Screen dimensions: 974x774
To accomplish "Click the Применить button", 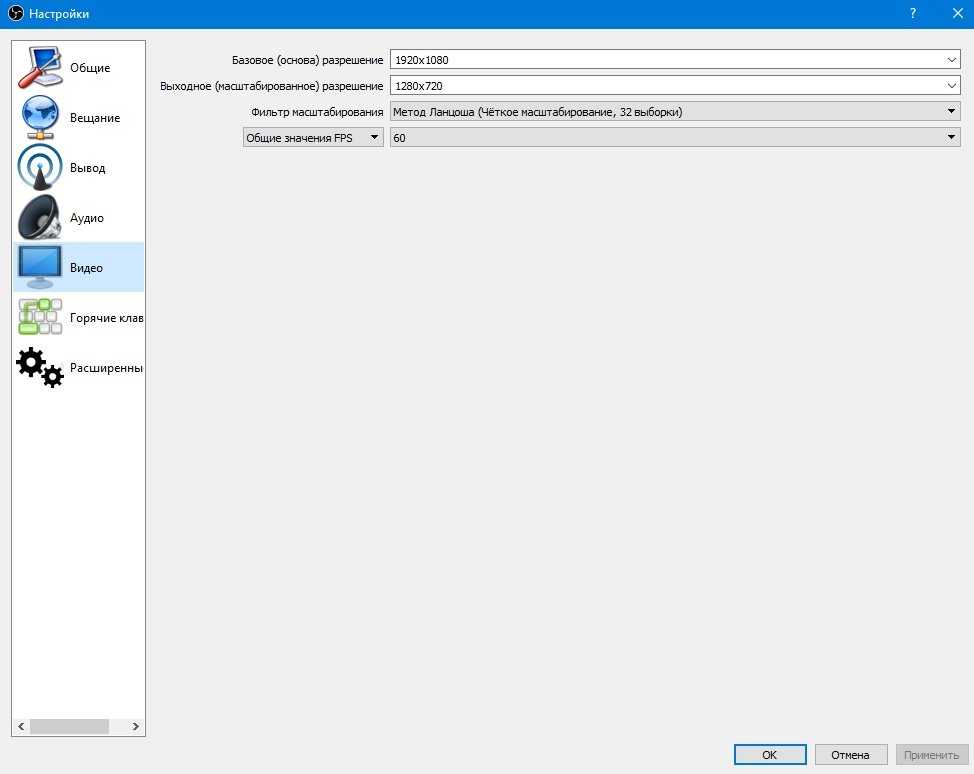I will 931,754.
